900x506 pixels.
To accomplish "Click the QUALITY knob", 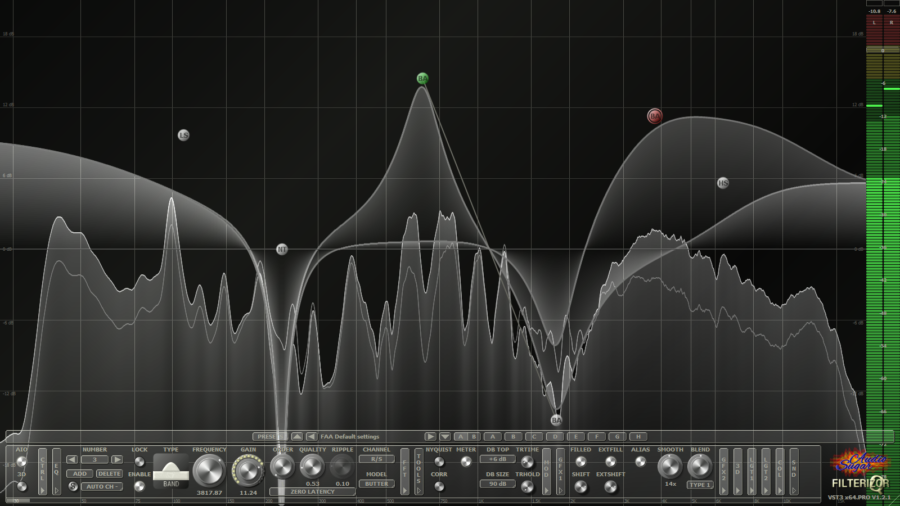I will tap(312, 466).
